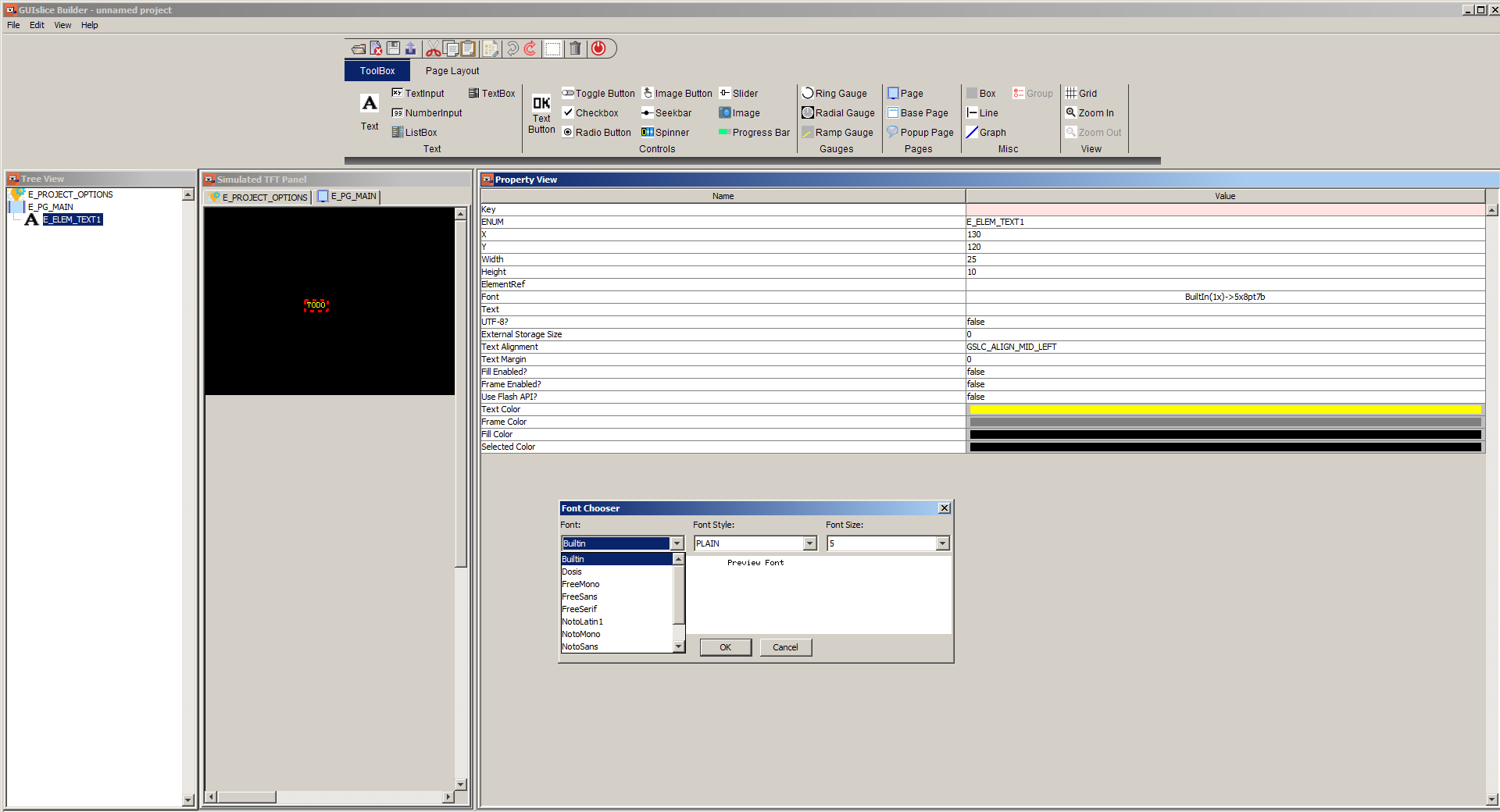Switch to the ToolBox tab

pyautogui.click(x=377, y=70)
